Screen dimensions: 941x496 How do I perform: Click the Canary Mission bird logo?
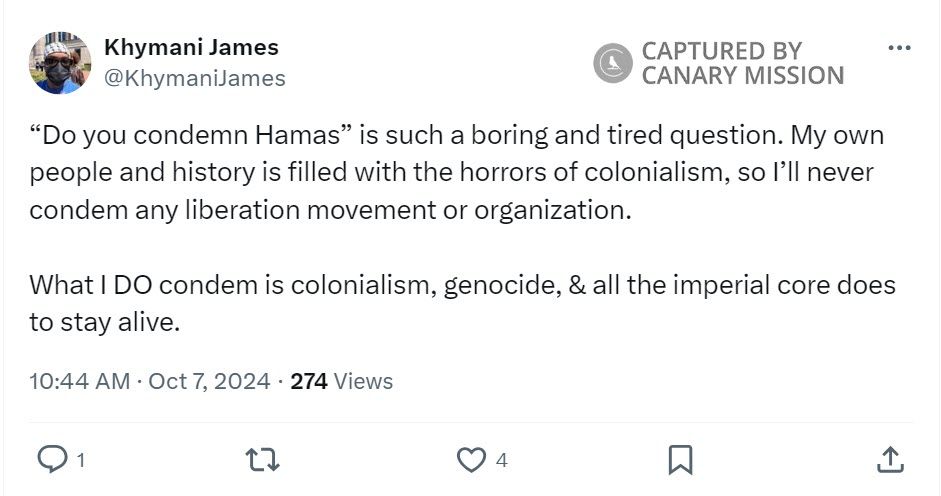(612, 63)
